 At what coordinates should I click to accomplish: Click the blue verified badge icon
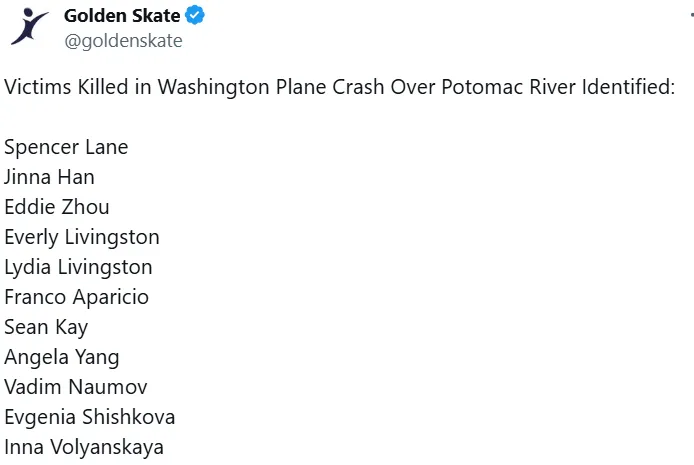click(196, 16)
